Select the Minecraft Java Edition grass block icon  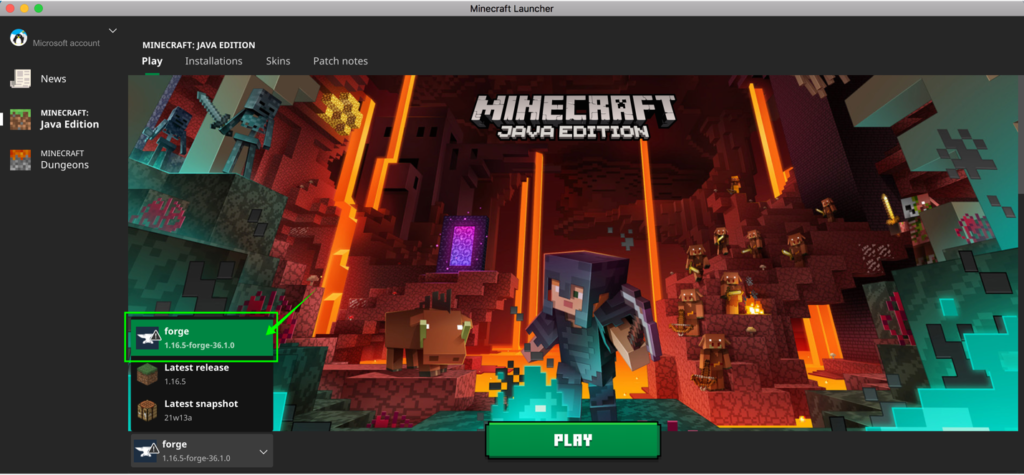[x=20, y=119]
